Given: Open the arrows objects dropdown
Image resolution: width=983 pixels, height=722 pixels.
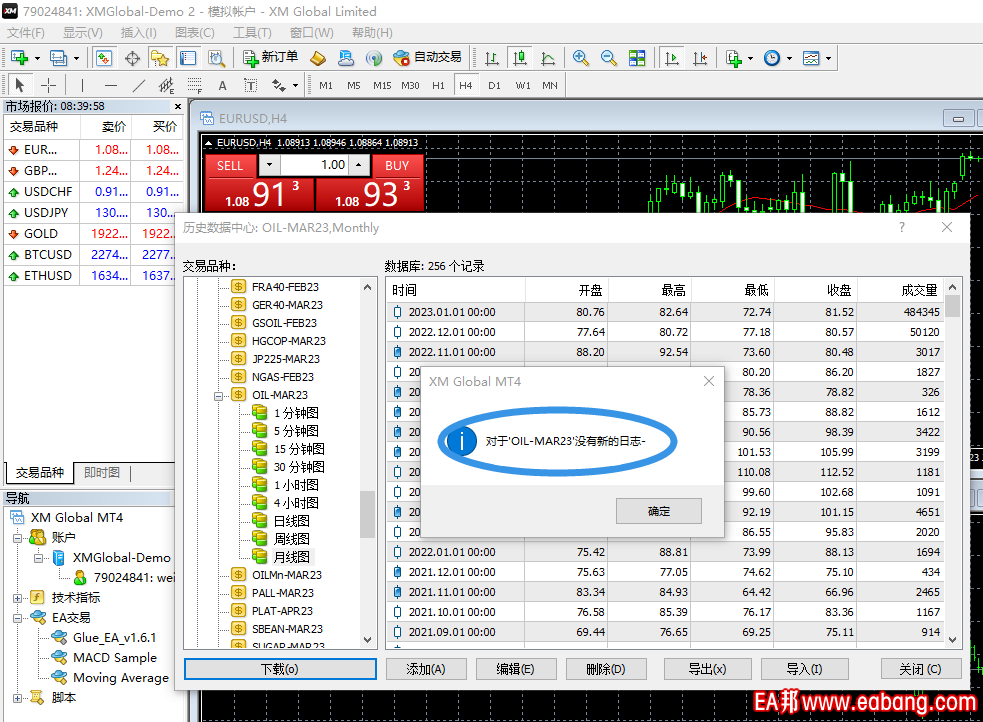Looking at the screenshot, I should click(295, 85).
